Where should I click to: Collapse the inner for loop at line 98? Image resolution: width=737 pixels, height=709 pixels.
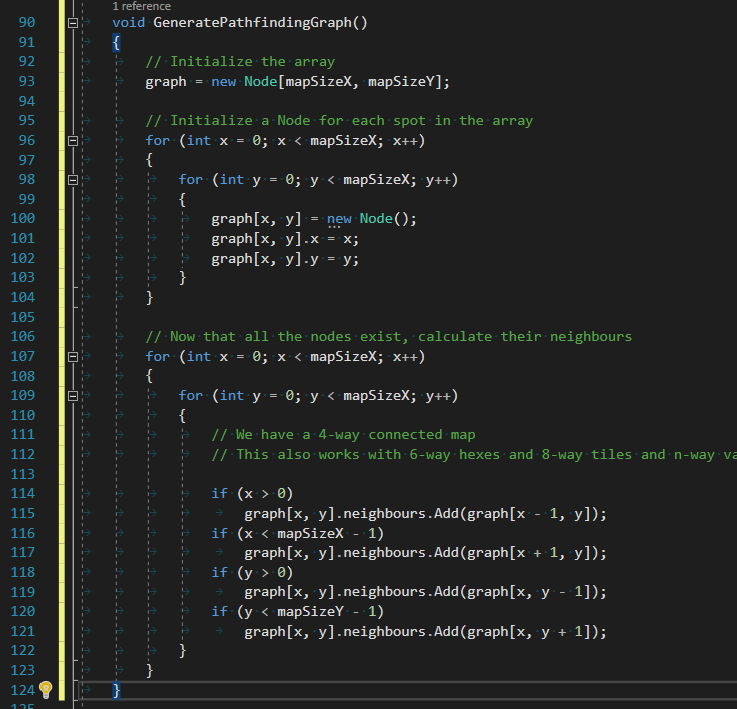point(73,180)
